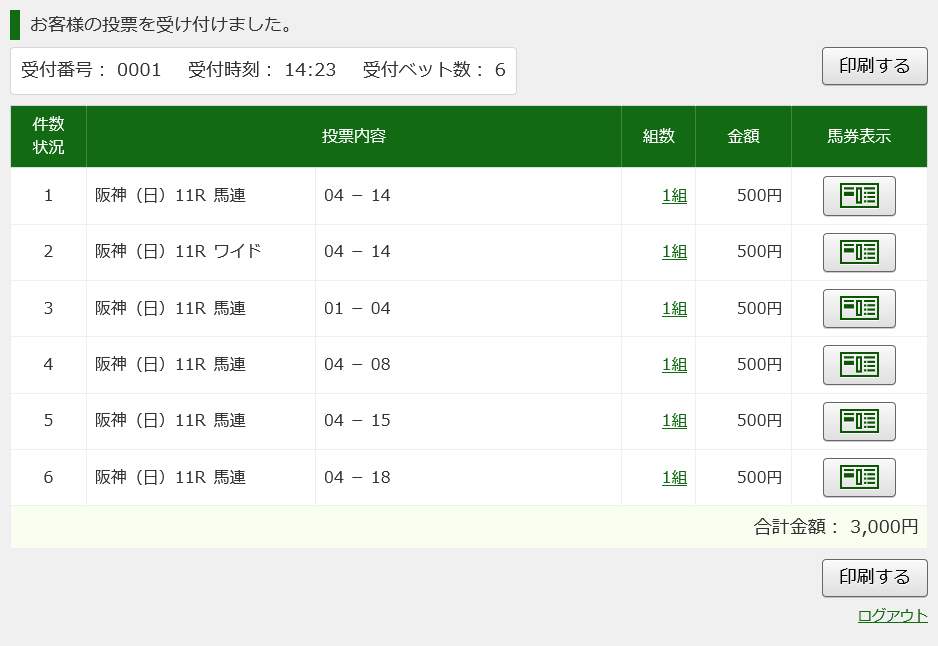Open 1組 link in row 1
This screenshot has height=646, width=938.
[x=674, y=196]
